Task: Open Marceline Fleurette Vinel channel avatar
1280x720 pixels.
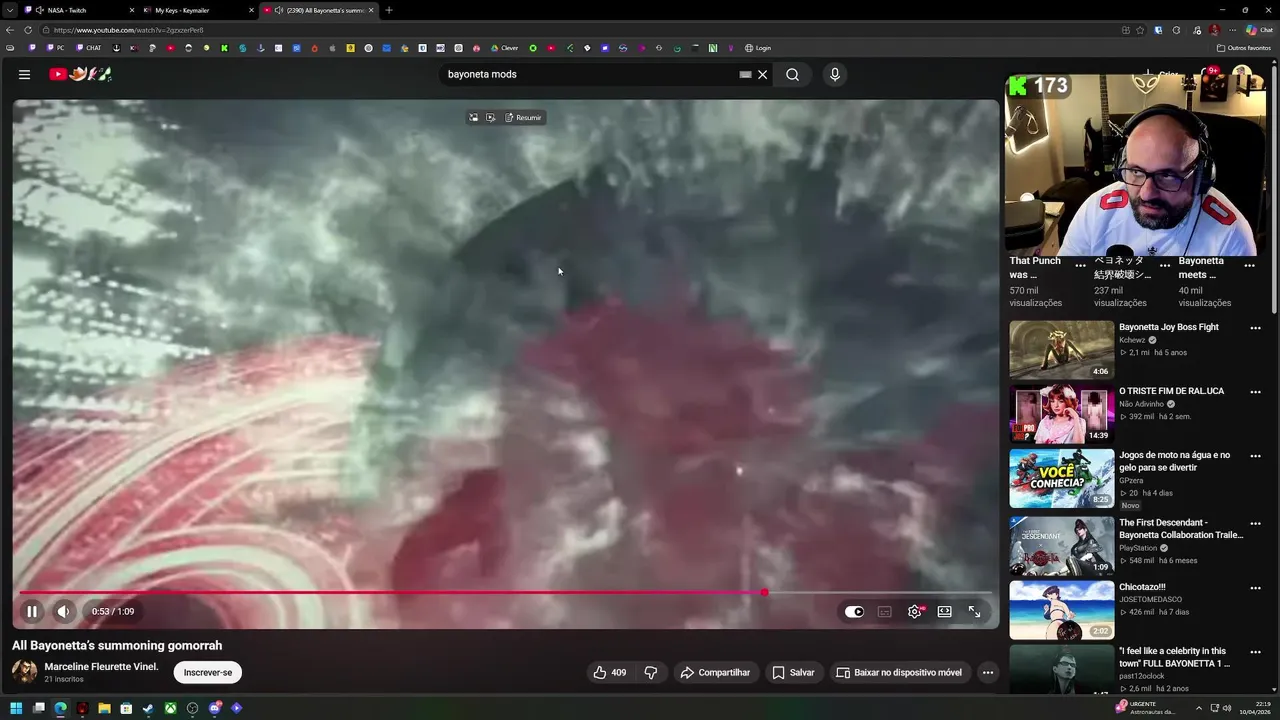Action: click(25, 671)
